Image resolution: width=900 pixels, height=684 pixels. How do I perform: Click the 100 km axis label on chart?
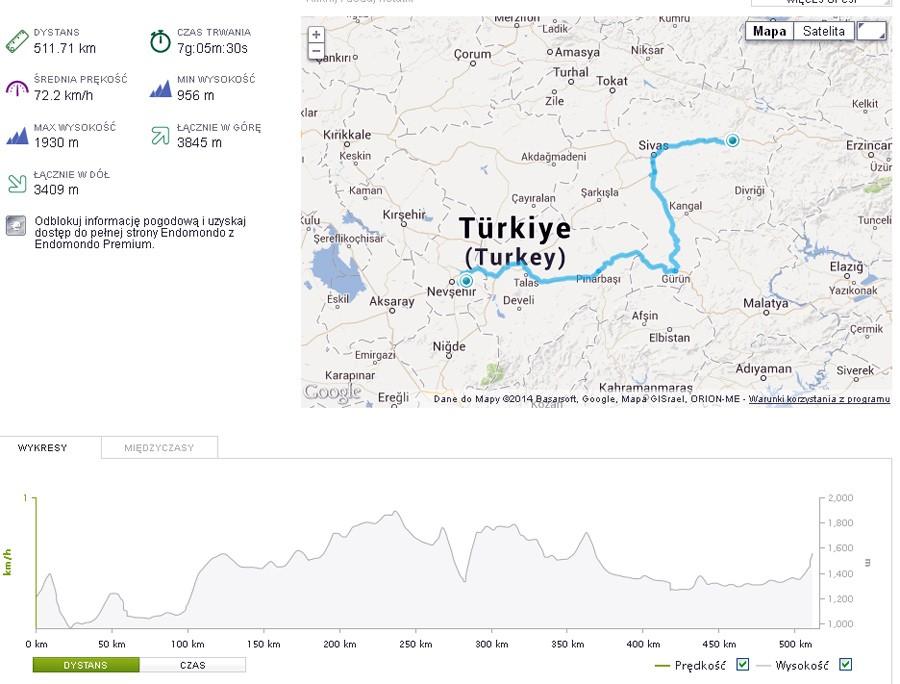188,644
